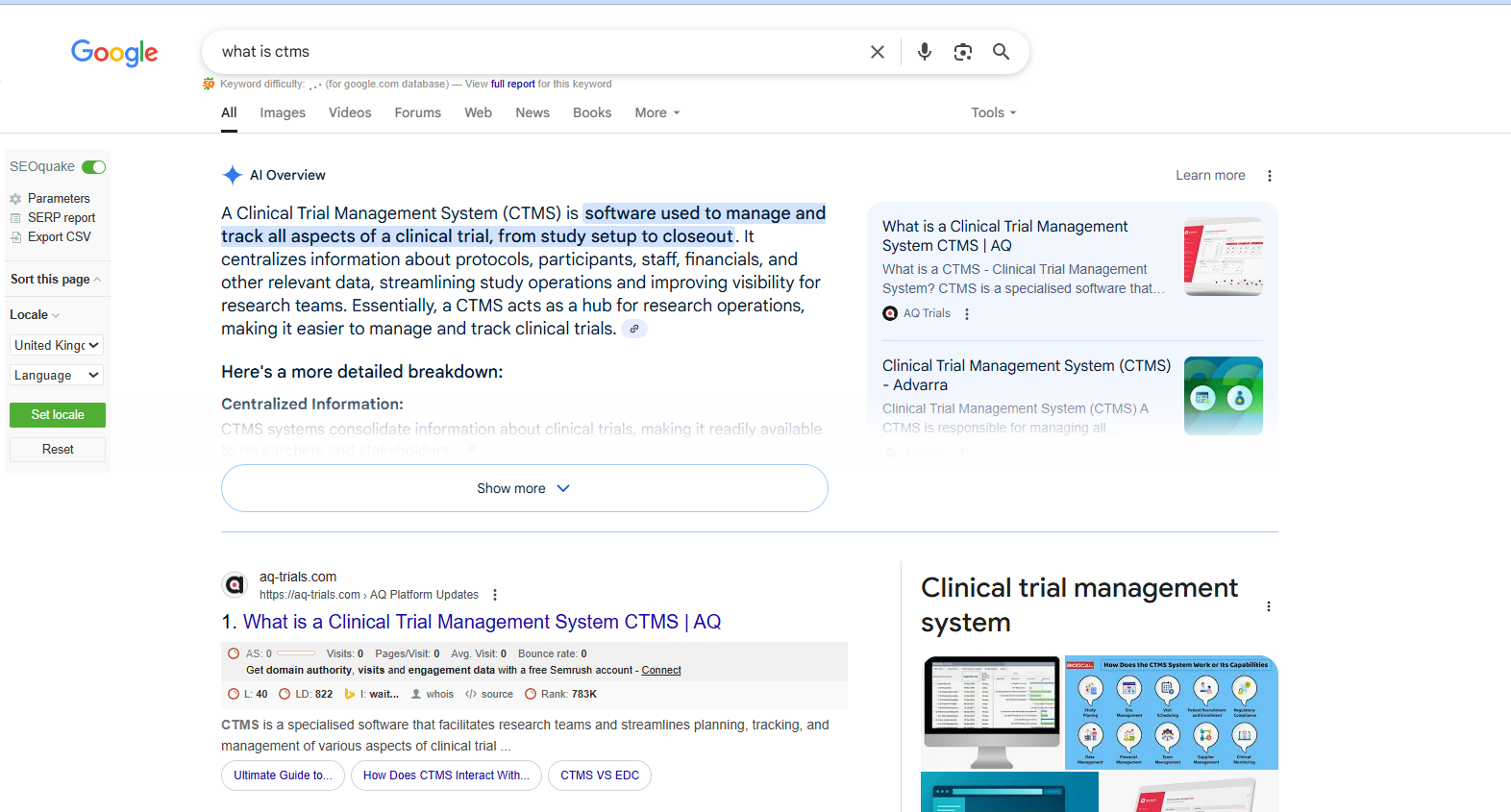The height and width of the screenshot is (812, 1511).
Task: Click the AS score circle icon
Action: click(234, 653)
